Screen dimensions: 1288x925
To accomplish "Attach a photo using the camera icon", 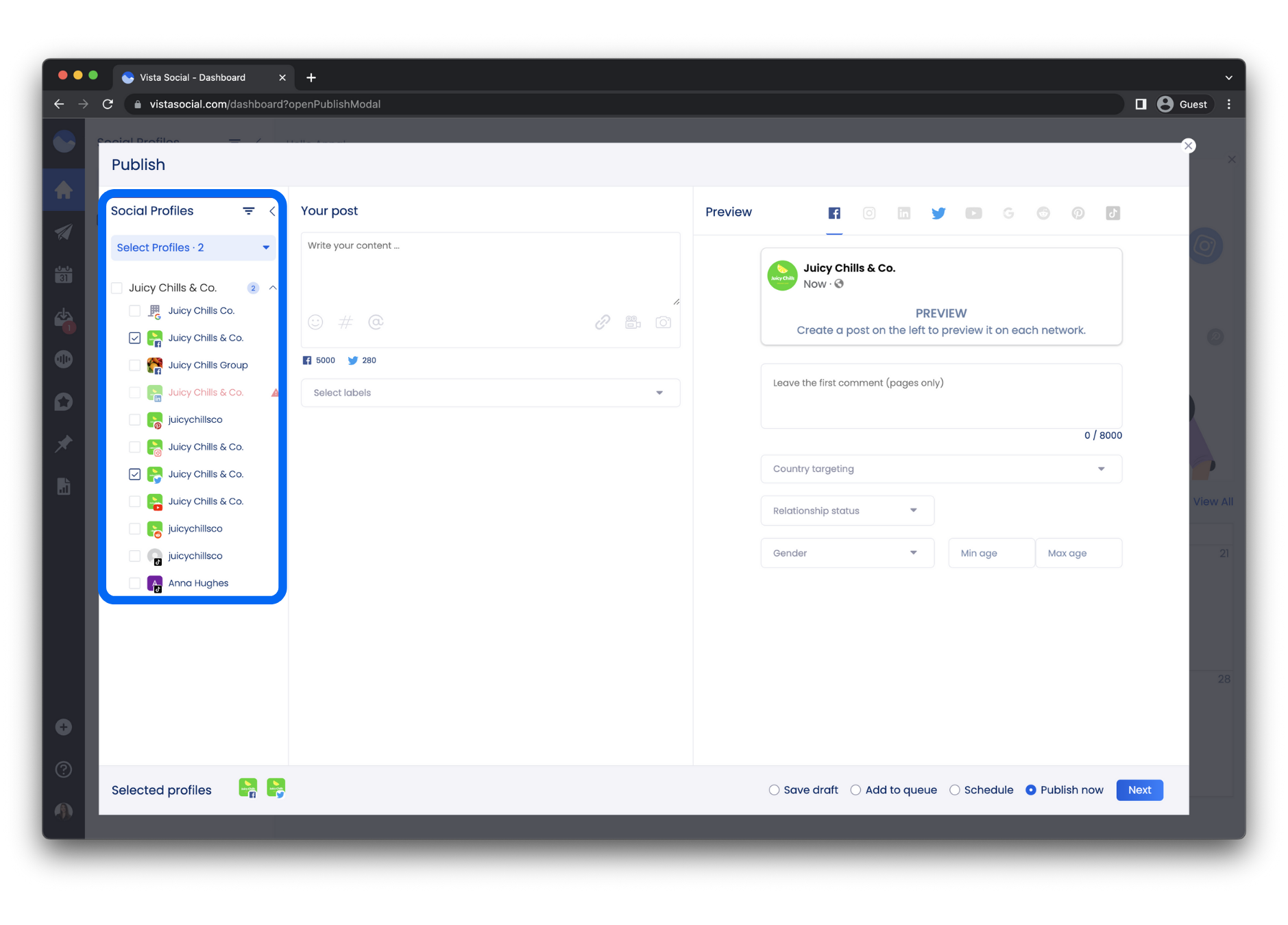I will pyautogui.click(x=663, y=322).
